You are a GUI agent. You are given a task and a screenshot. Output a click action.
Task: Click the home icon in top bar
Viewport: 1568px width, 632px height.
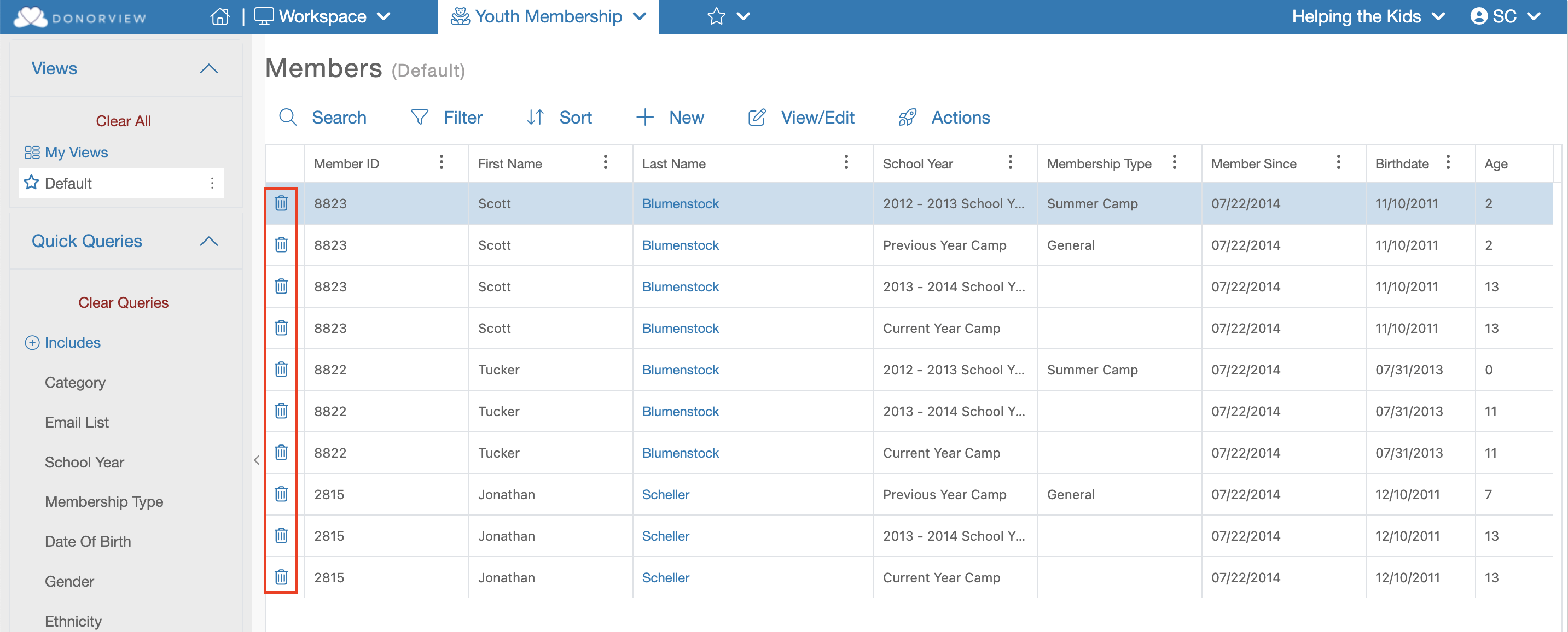220,16
